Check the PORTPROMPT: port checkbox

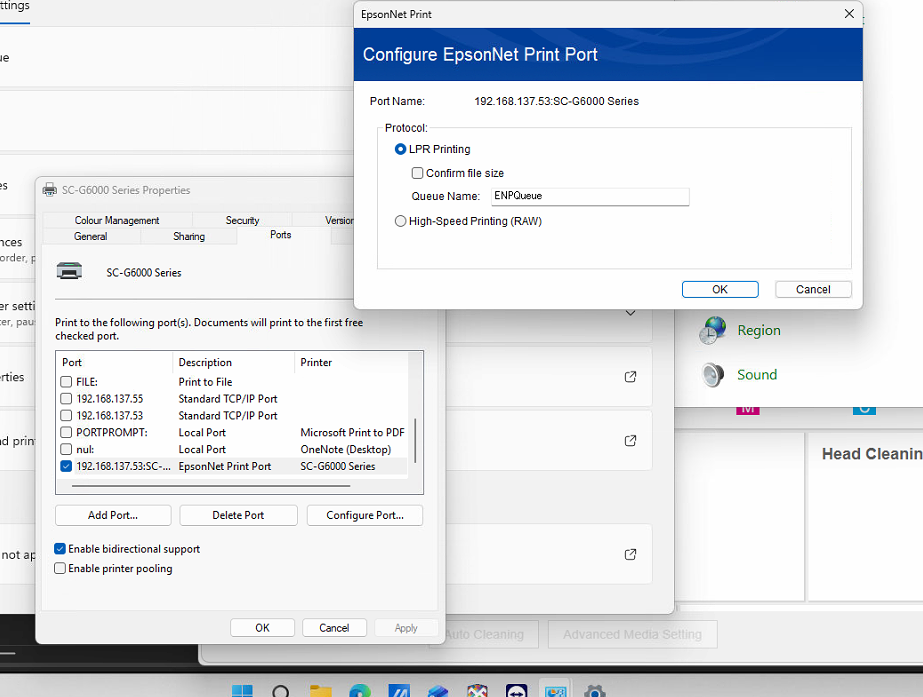(66, 432)
